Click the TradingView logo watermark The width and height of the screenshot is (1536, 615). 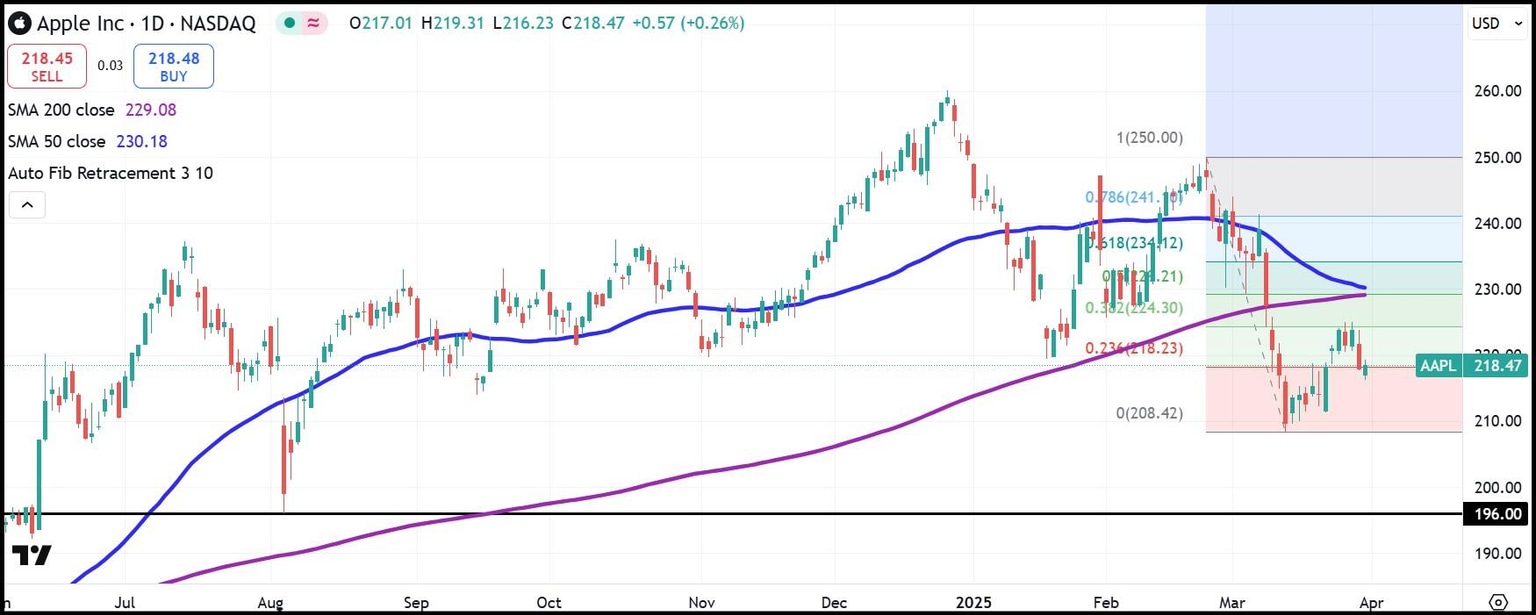[x=31, y=554]
